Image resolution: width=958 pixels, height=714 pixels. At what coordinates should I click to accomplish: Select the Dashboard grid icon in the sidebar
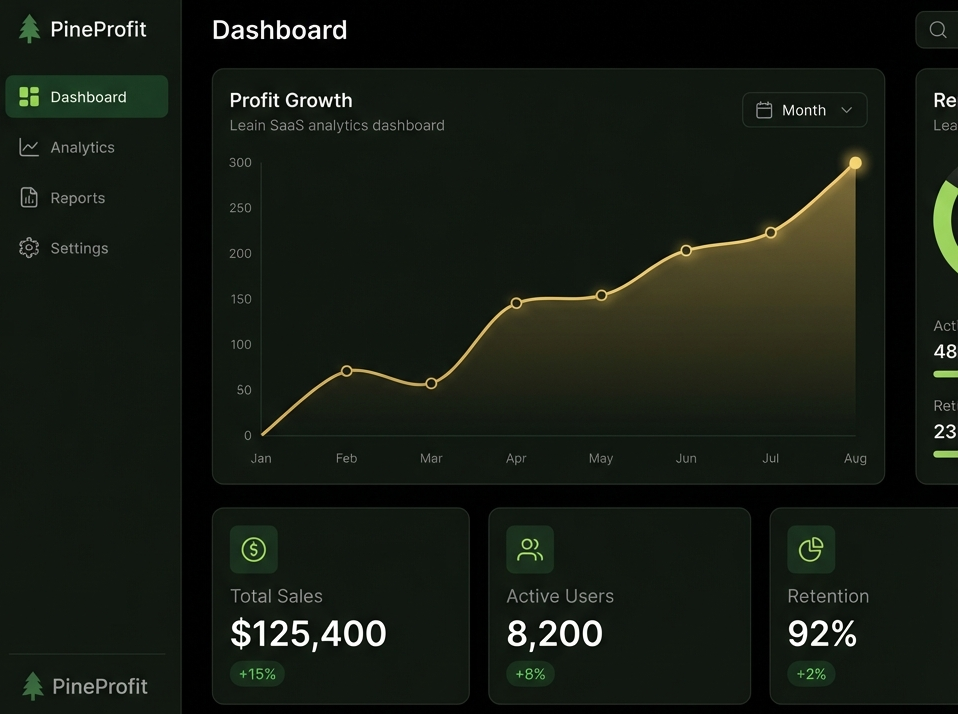tap(27, 96)
